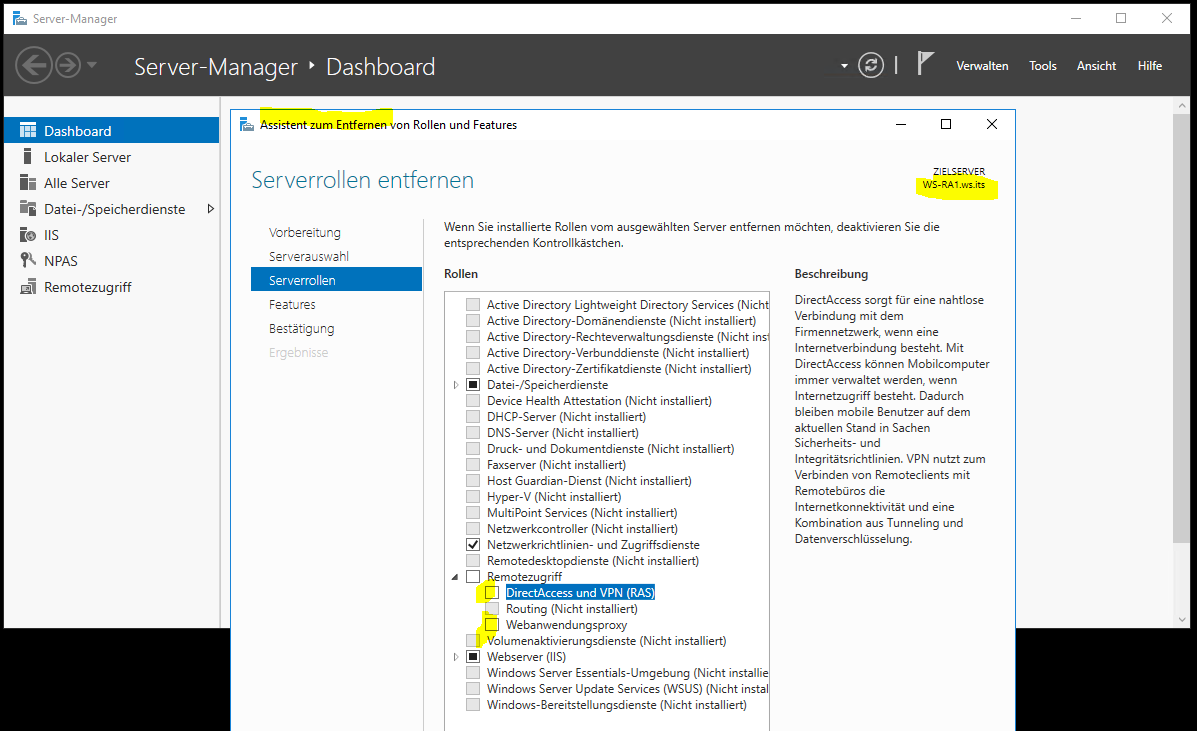Collapse the Remotezugriff tree node
Screen dimensions: 1197x731
pos(455,577)
